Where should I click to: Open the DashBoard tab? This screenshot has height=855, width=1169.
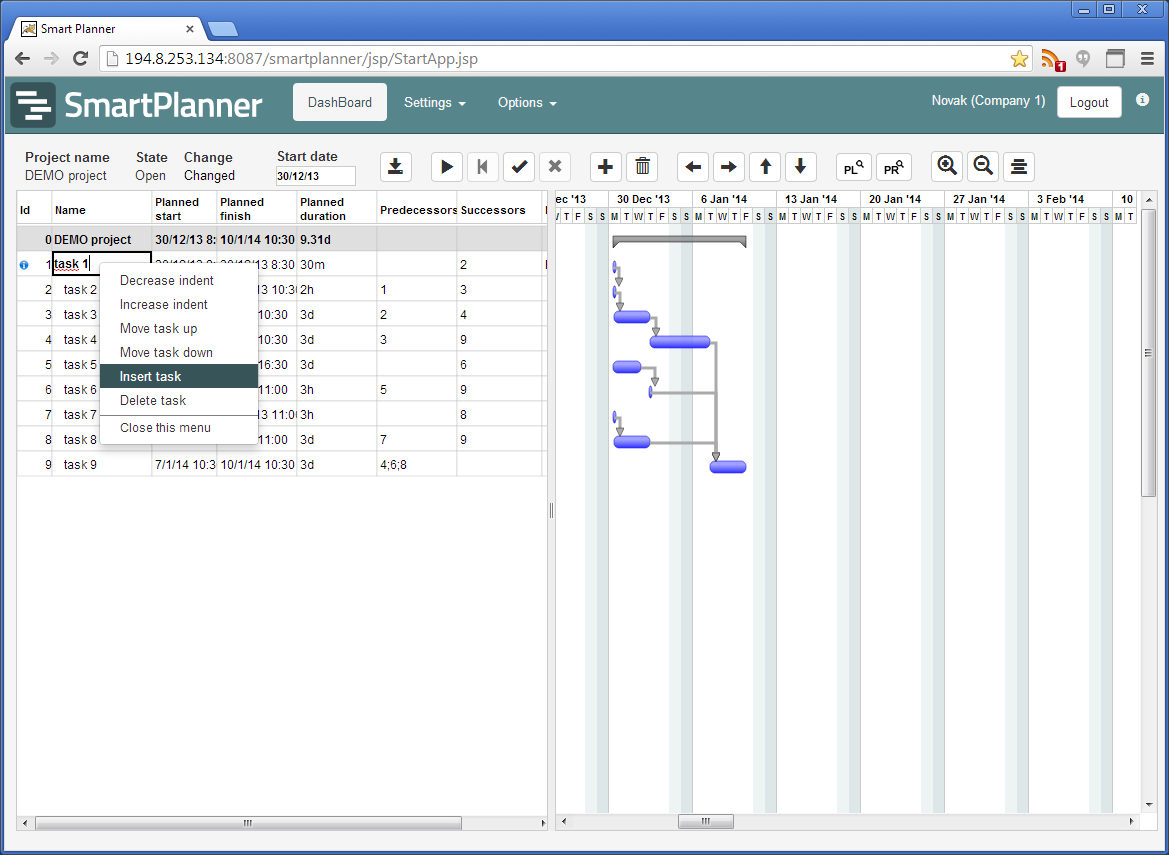(x=340, y=102)
